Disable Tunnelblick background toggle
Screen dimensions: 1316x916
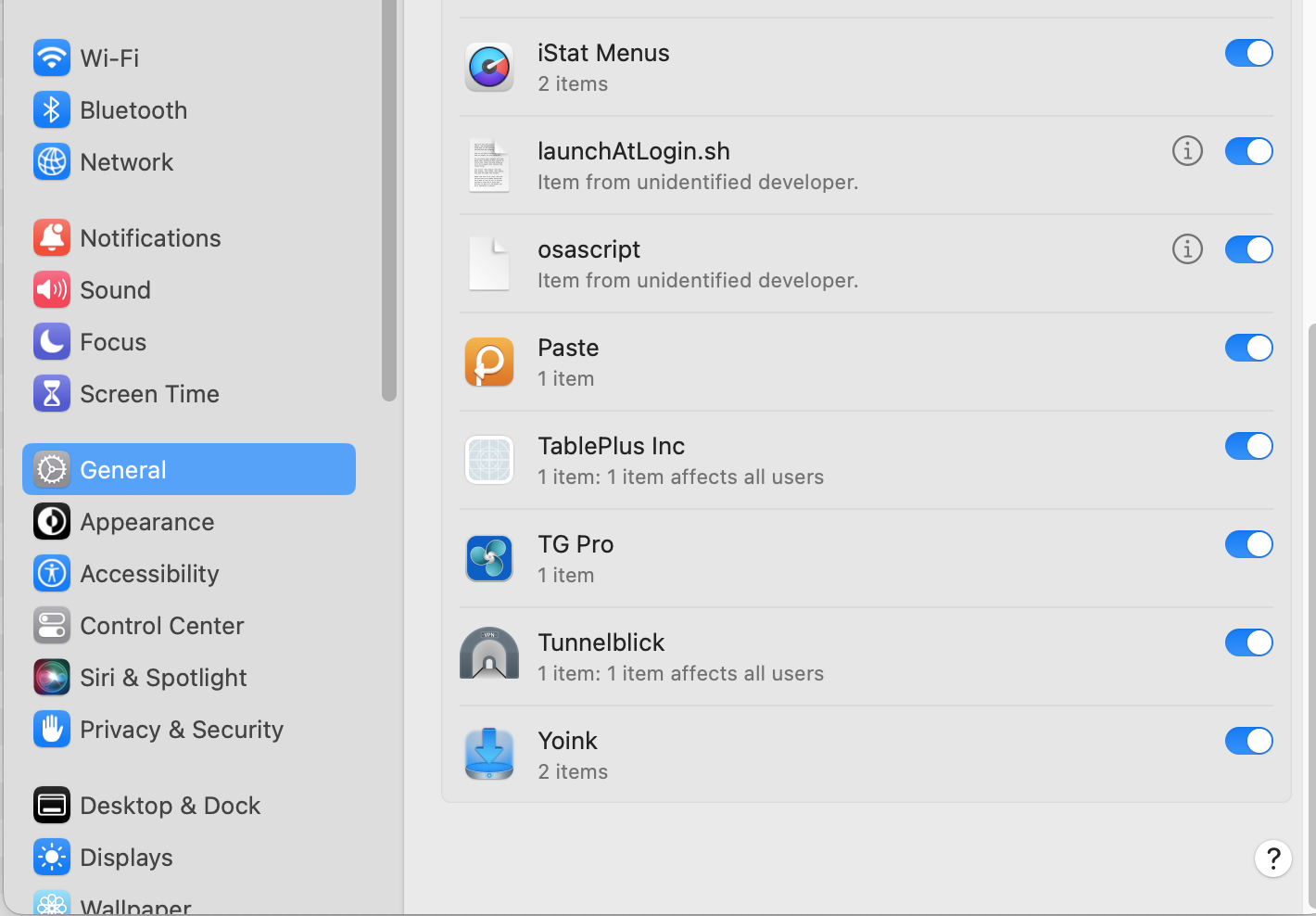(1249, 642)
